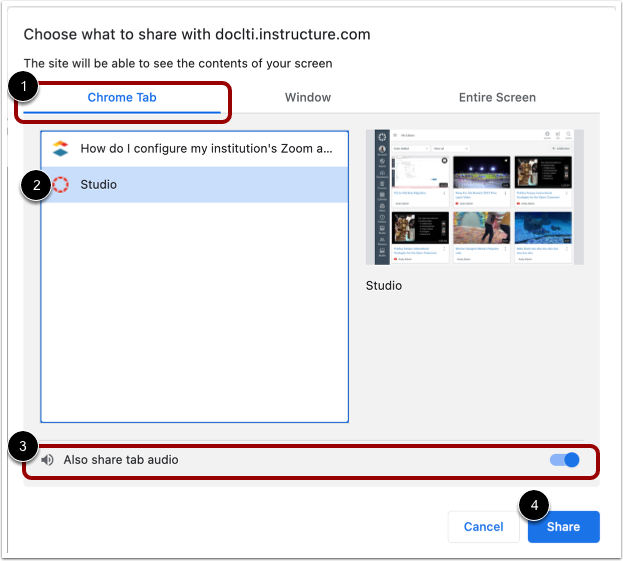This screenshot has height=561, width=623.
Task: Click the layered guide icon beside Zoom entry
Action: point(60,149)
